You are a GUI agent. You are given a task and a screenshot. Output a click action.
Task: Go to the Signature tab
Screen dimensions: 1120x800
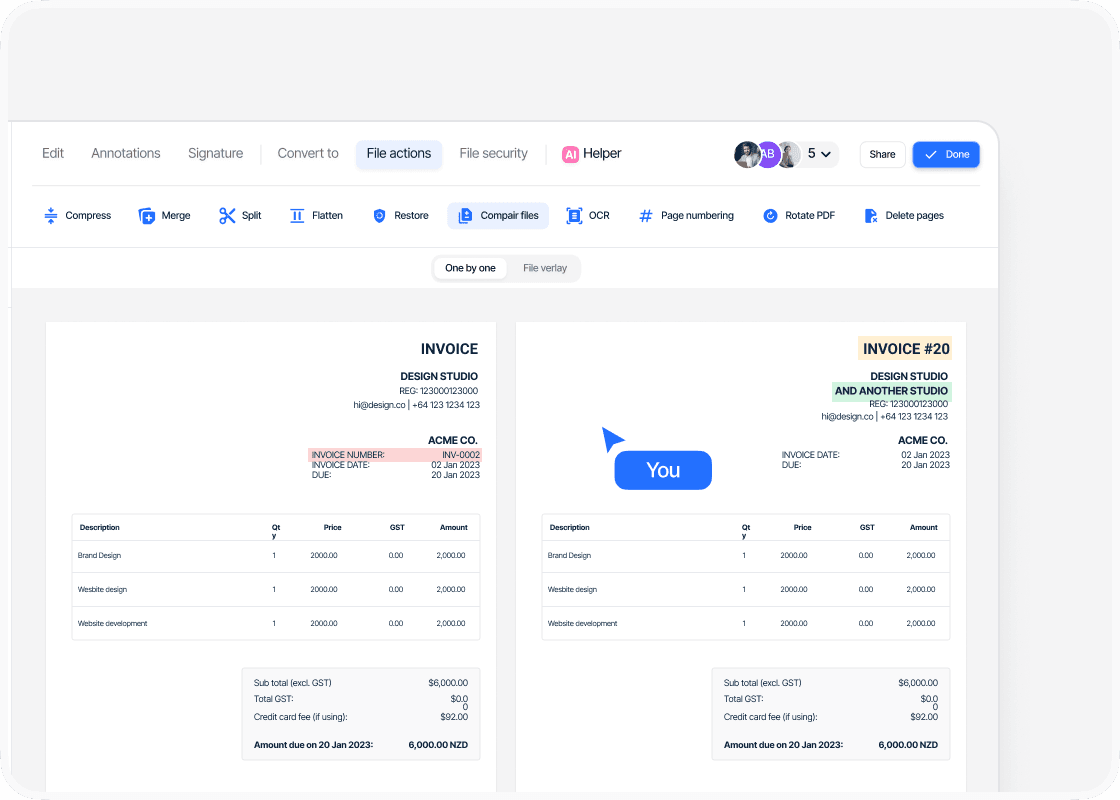click(215, 154)
